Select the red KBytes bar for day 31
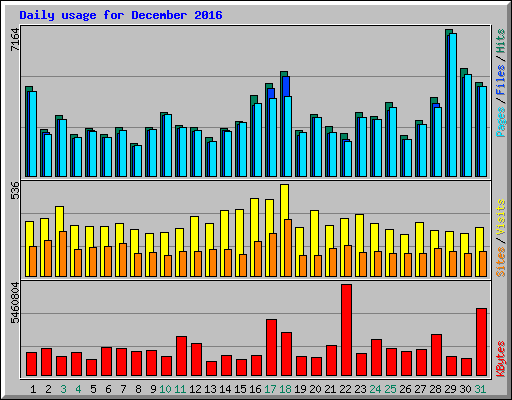This screenshot has width=512, height=400. [481, 342]
